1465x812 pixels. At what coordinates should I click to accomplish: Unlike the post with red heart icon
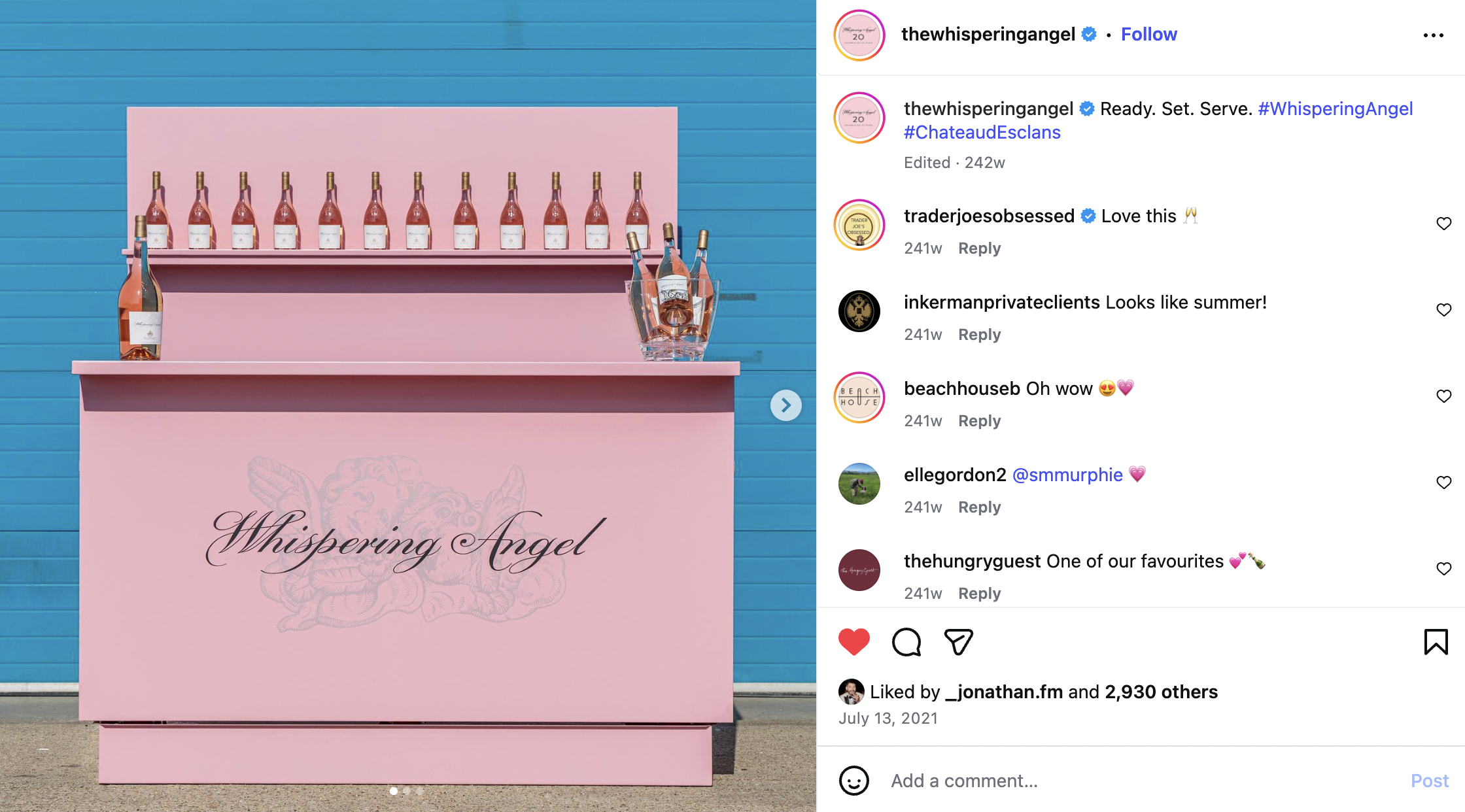pos(854,642)
